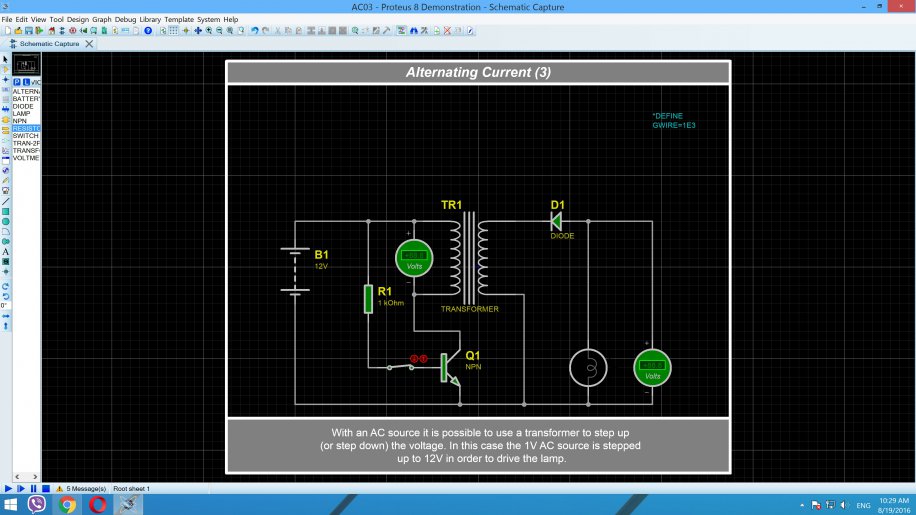Click the blue help question-mark icon

tap(149, 31)
